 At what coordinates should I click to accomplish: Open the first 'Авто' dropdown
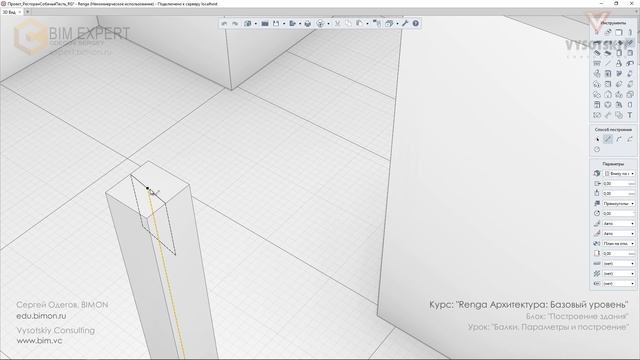point(619,223)
